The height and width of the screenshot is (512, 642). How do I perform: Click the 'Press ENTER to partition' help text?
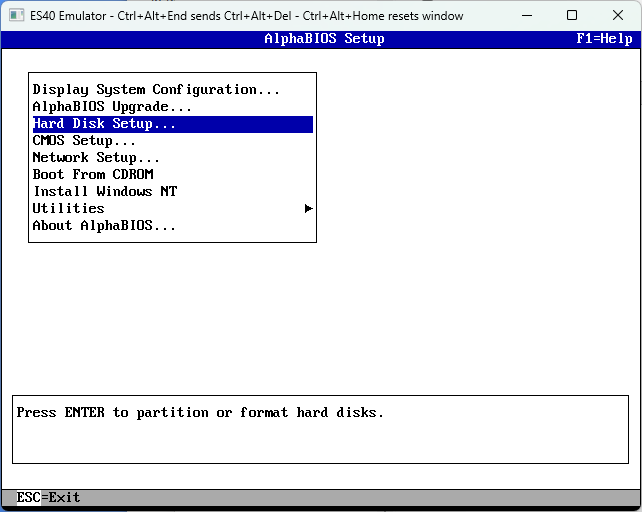(x=200, y=412)
